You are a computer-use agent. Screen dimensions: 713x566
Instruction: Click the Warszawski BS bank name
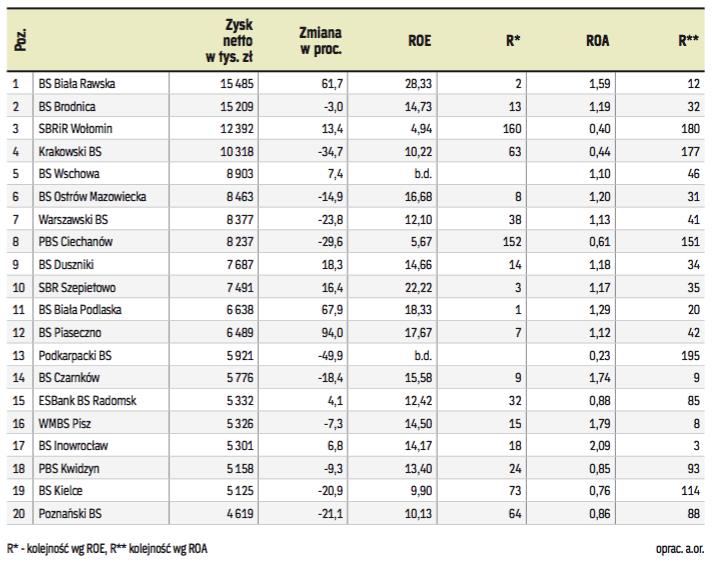pyautogui.click(x=73, y=219)
